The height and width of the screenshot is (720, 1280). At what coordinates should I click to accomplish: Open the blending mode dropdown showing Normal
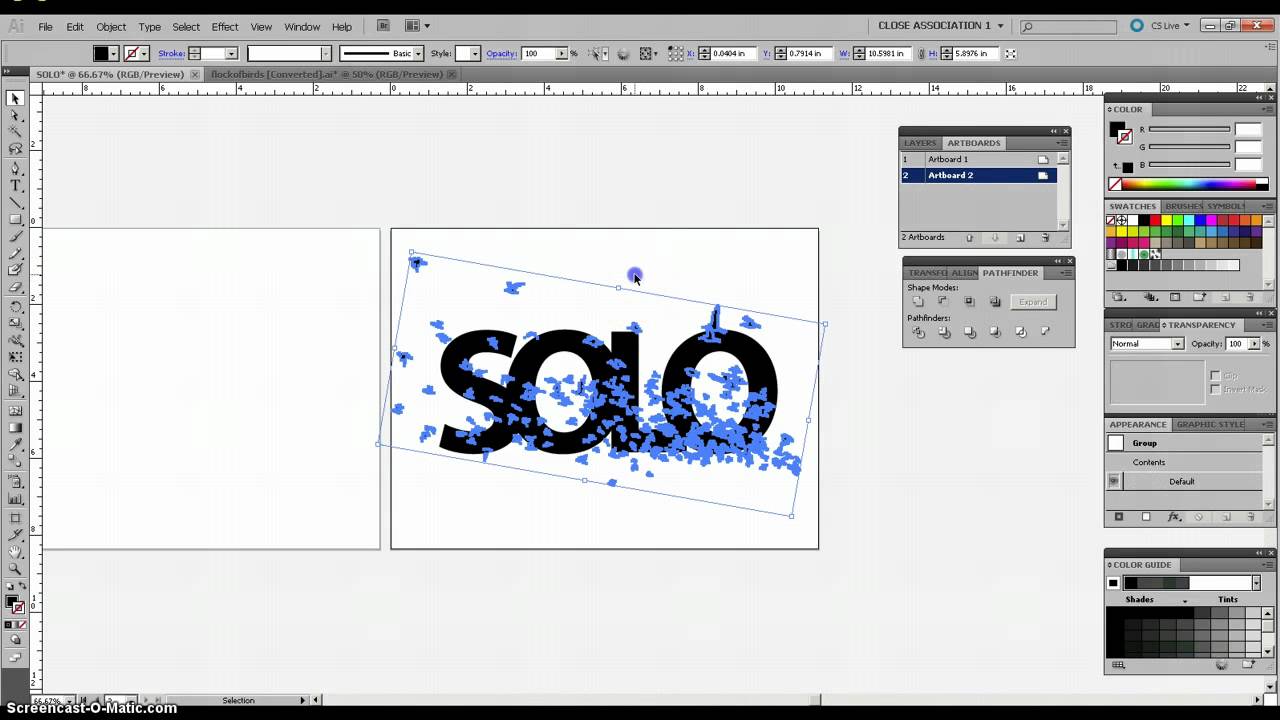click(1177, 344)
